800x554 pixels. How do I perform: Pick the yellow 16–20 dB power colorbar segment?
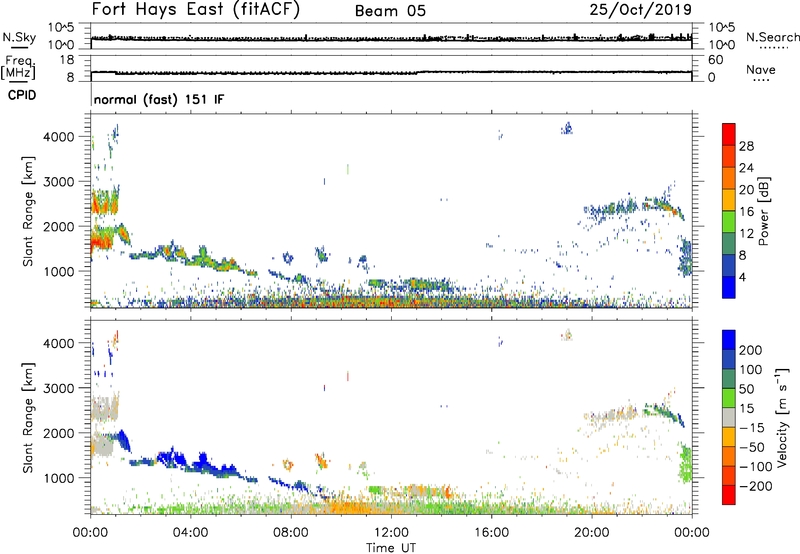[729, 200]
